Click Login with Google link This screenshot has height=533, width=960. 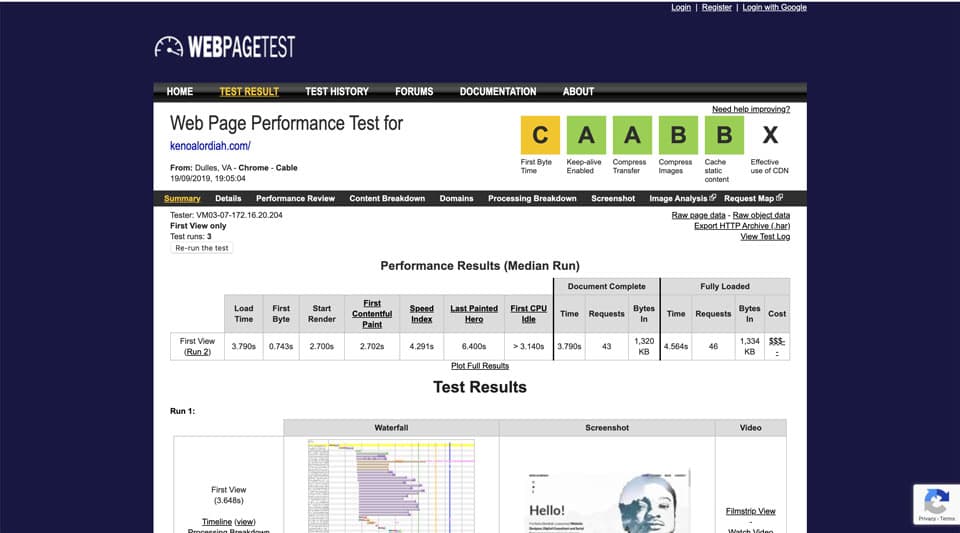(774, 7)
